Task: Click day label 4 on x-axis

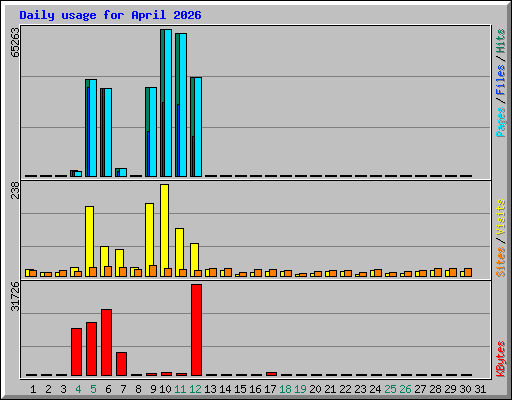Action: tap(78, 389)
